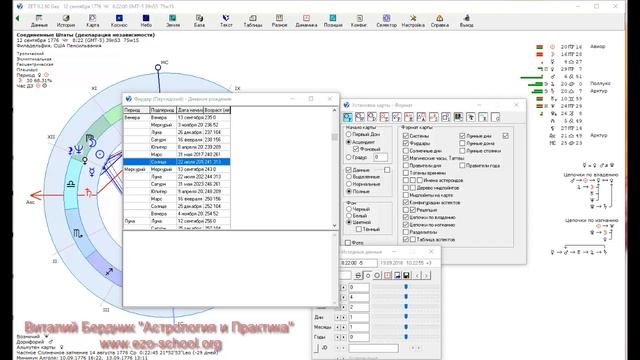Select the Градус radio button
The height and width of the screenshot is (360, 640).
pos(349,157)
